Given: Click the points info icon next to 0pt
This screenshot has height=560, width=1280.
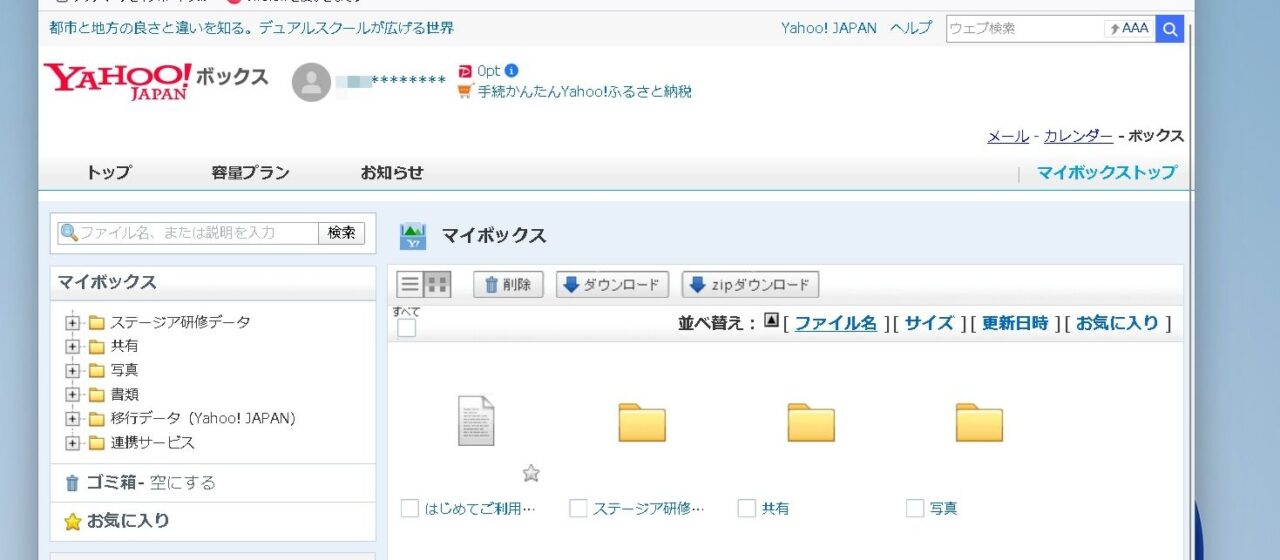Looking at the screenshot, I should coord(512,71).
